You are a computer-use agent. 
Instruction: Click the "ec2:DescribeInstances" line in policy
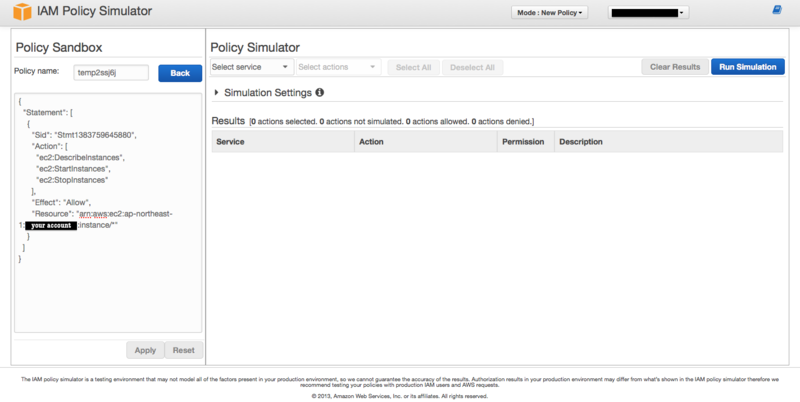80,158
